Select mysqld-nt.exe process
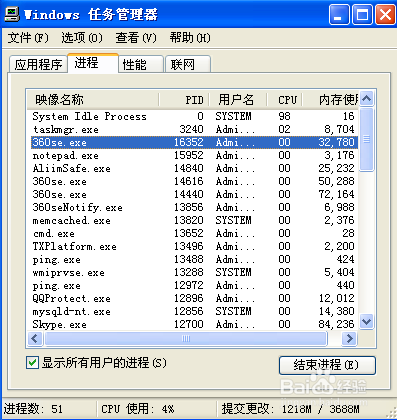The width and height of the screenshot is (397, 420). (x=193, y=311)
